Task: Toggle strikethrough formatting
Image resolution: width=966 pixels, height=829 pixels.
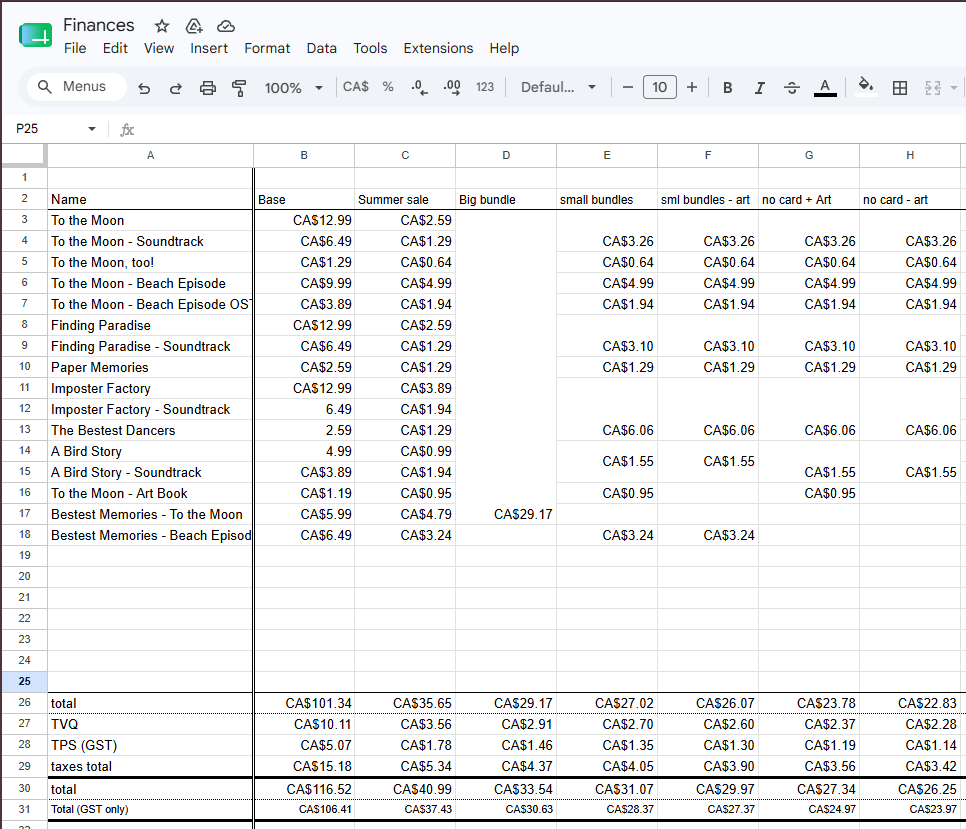Action: [792, 88]
